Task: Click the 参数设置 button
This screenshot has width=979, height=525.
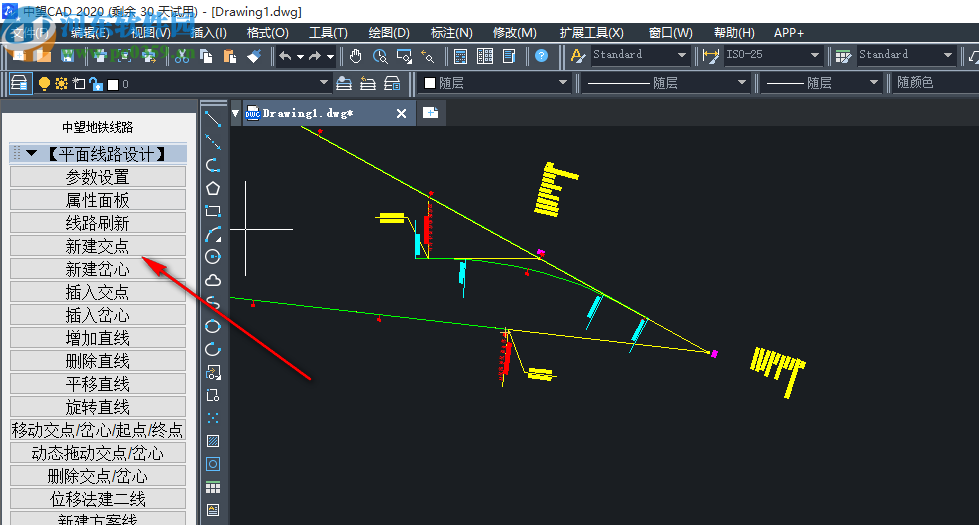Action: (98, 177)
